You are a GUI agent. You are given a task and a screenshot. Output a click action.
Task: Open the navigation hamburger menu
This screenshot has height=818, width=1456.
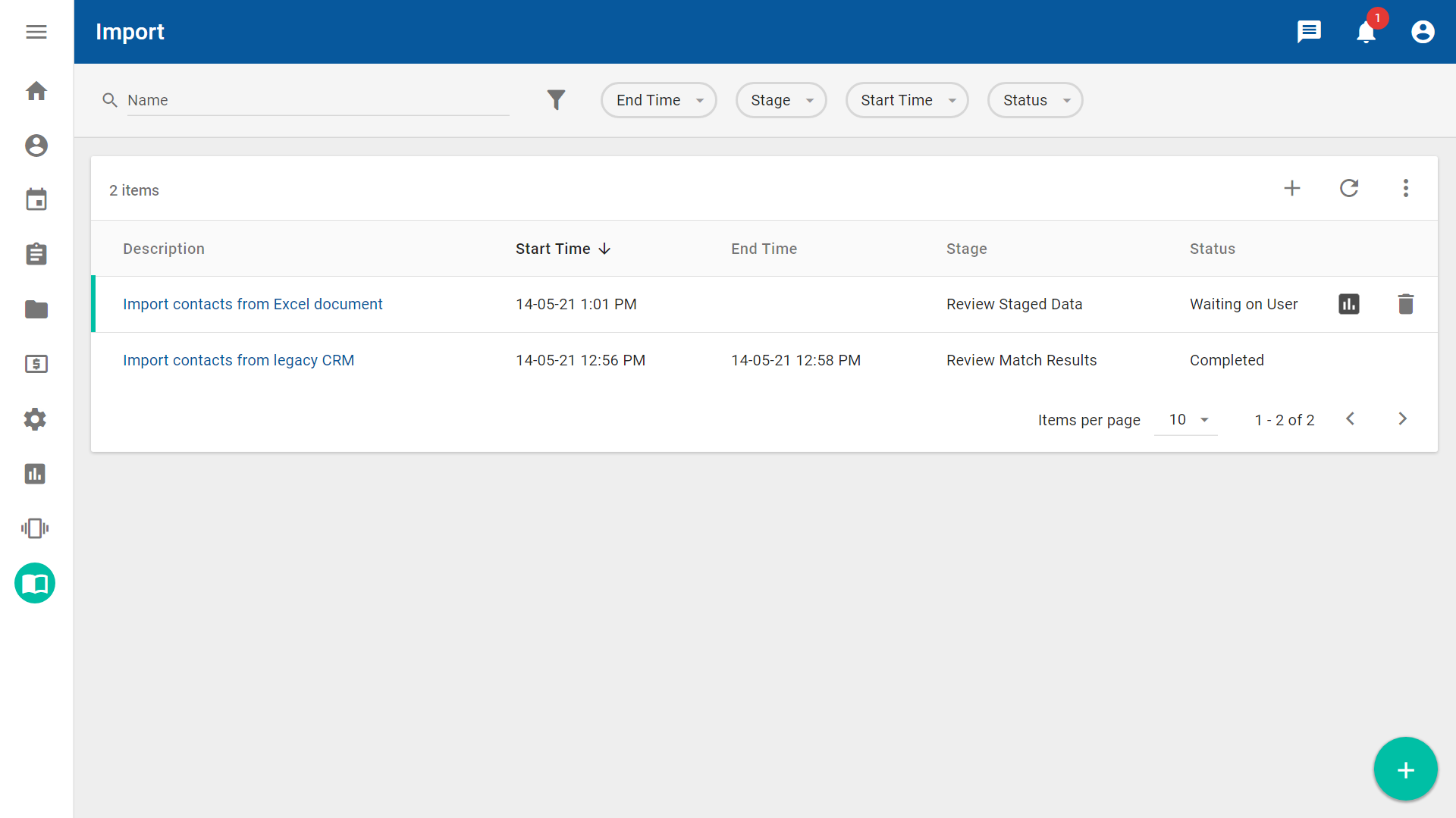click(x=36, y=32)
